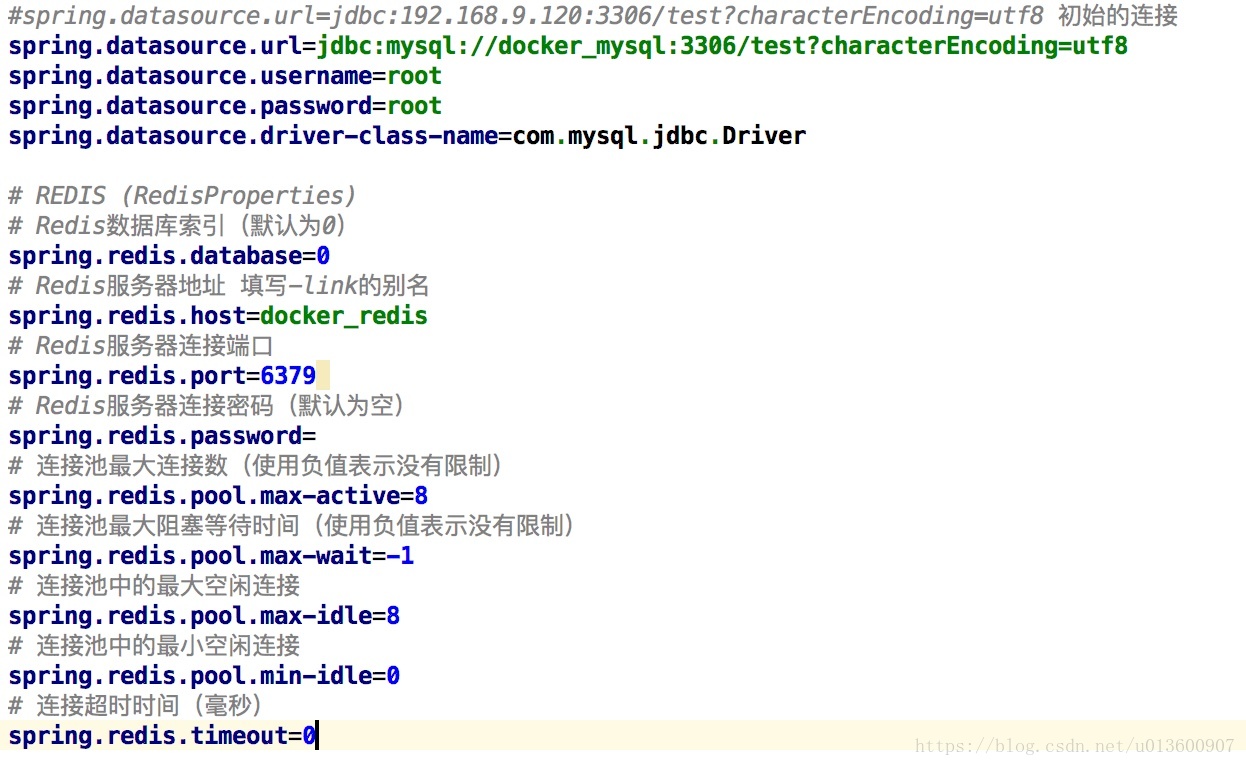Click the spring.redis.pool.max-active=8 line
Image resolution: width=1246 pixels, height=766 pixels.
[x=218, y=496]
